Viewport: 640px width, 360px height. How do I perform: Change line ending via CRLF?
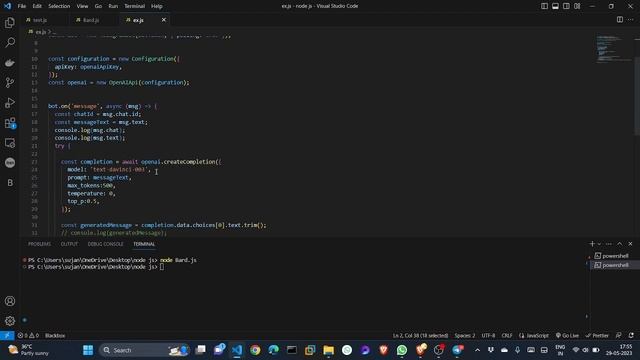click(x=507, y=336)
